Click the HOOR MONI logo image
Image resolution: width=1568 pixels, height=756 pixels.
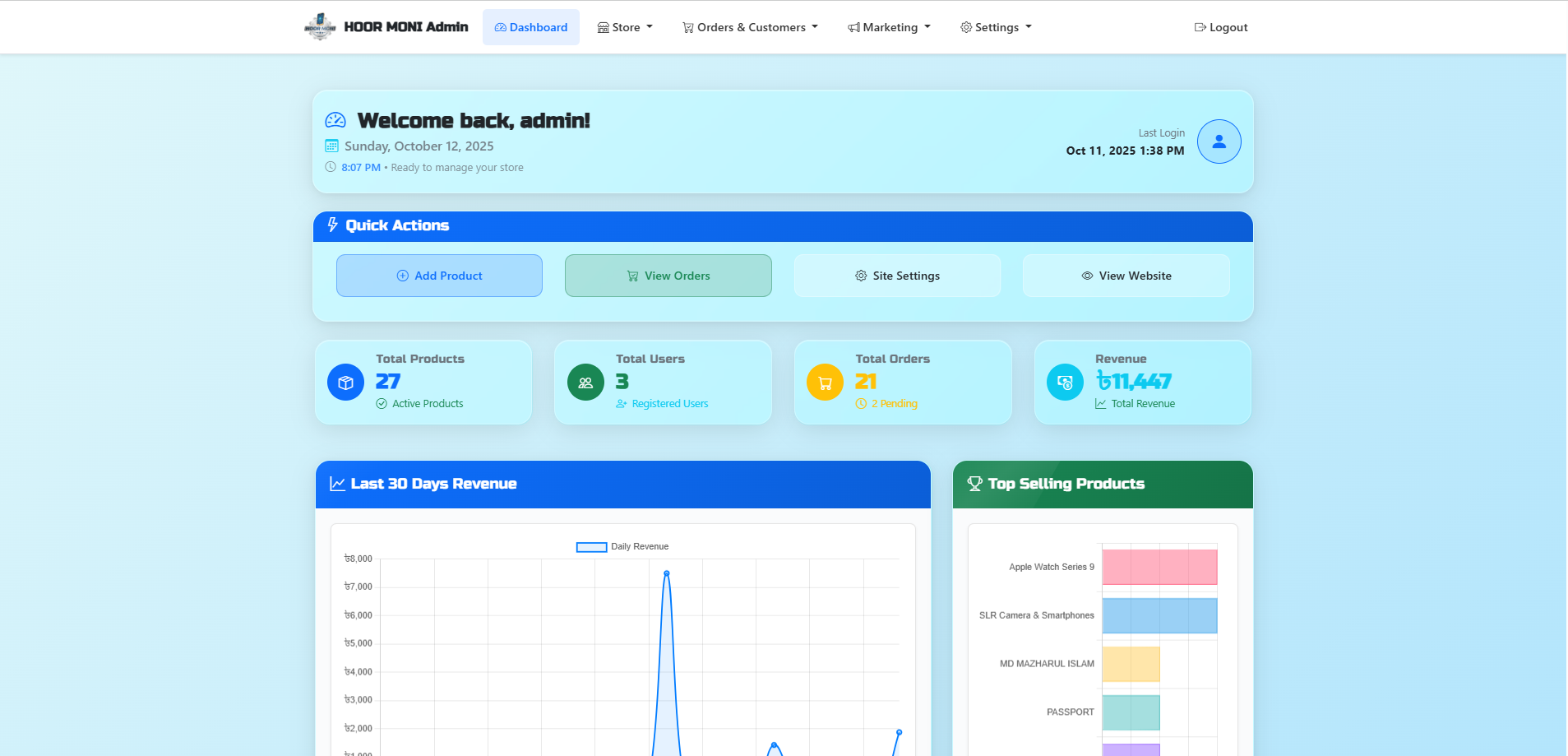[320, 27]
